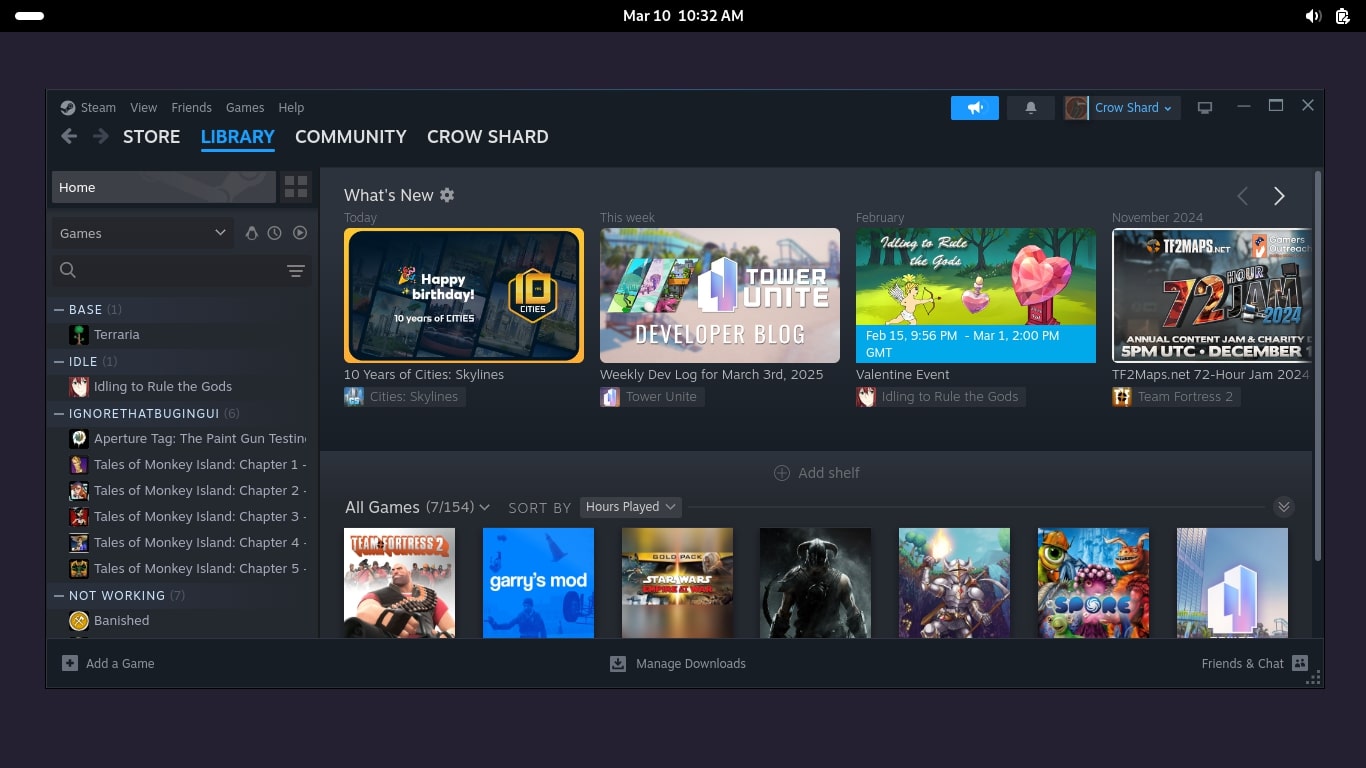This screenshot has height=768, width=1366.
Task: Collapse the BASE category
Action: pos(59,310)
